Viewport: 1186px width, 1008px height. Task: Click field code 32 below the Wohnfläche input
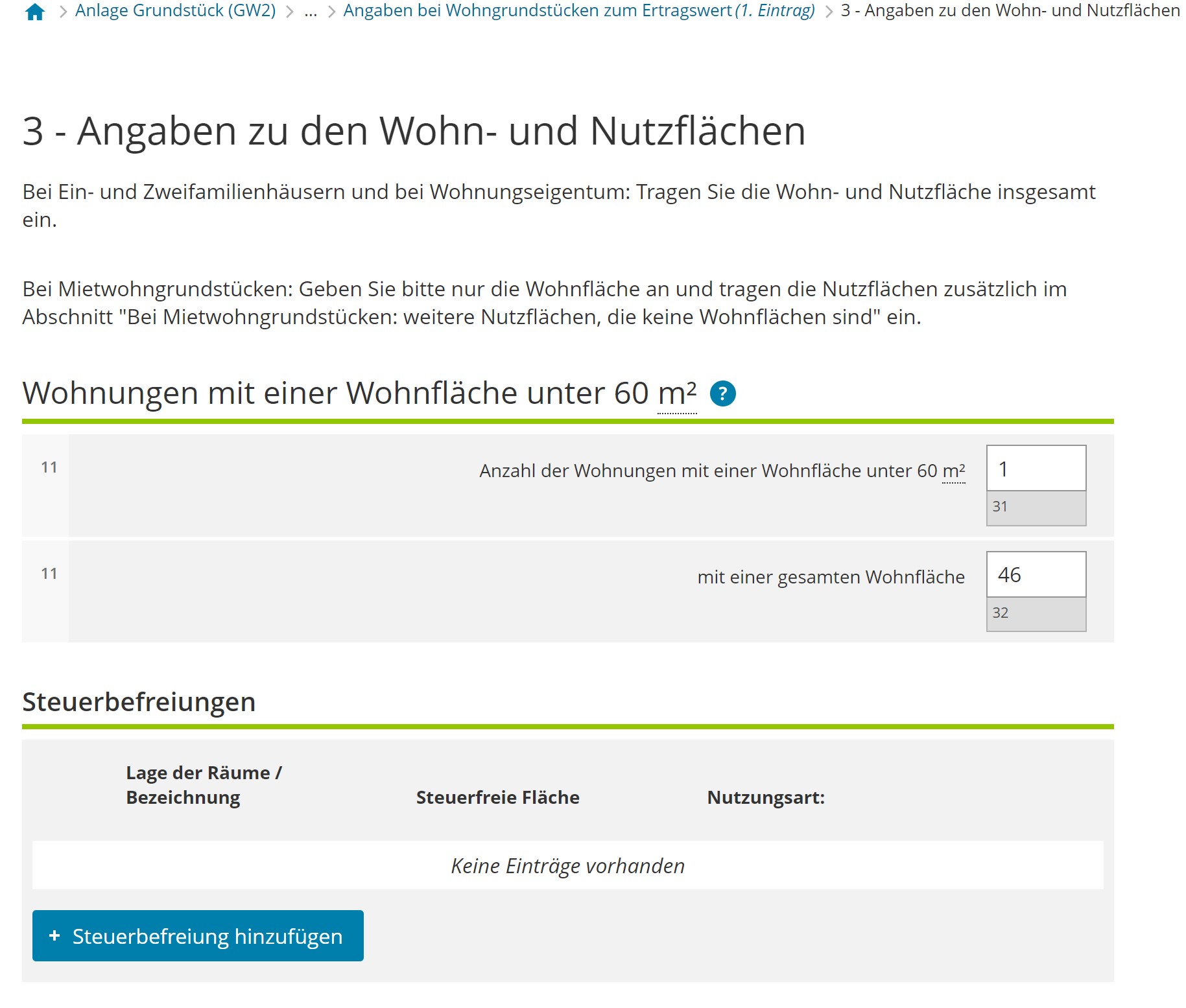click(x=1036, y=614)
